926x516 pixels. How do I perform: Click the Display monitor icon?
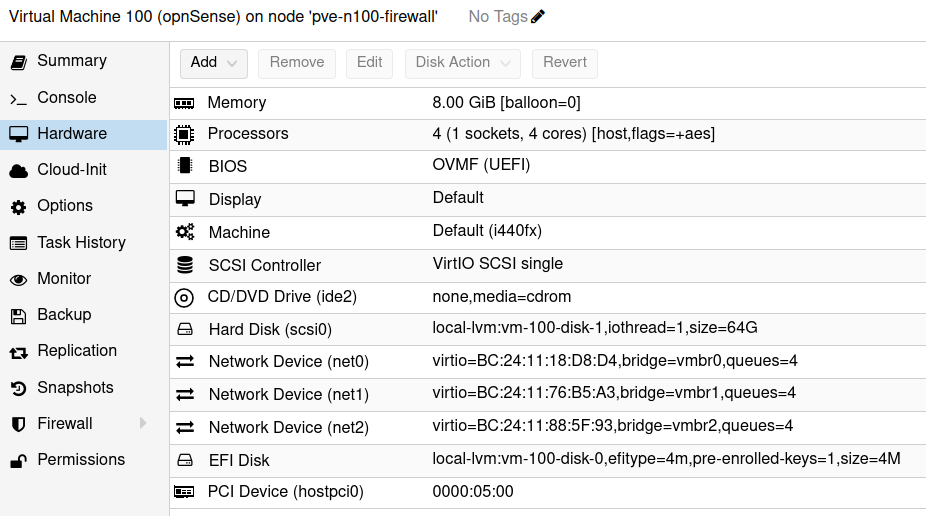point(184,199)
